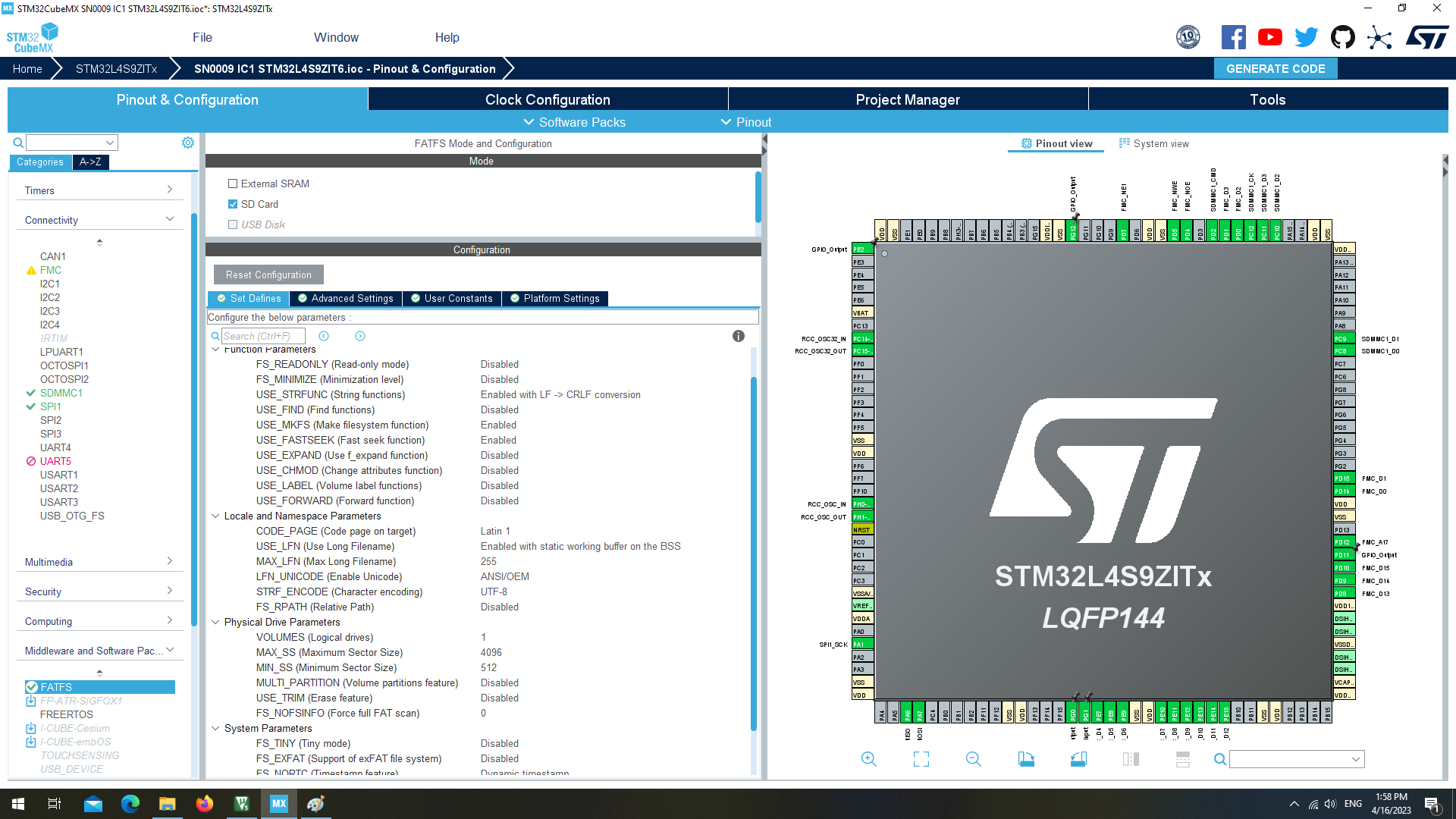This screenshot has height=819, width=1456.
Task: Click the info icon in FATFS configuration
Action: 739,336
